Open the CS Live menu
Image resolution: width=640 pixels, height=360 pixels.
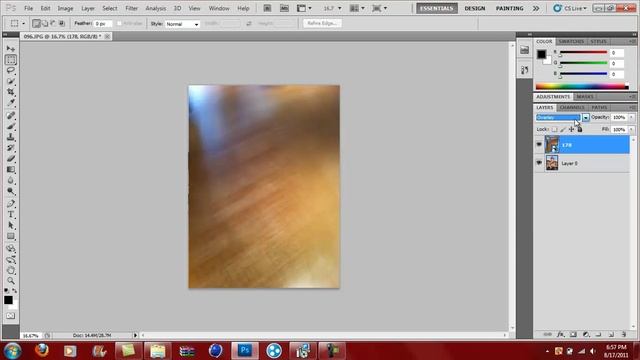pyautogui.click(x=570, y=8)
